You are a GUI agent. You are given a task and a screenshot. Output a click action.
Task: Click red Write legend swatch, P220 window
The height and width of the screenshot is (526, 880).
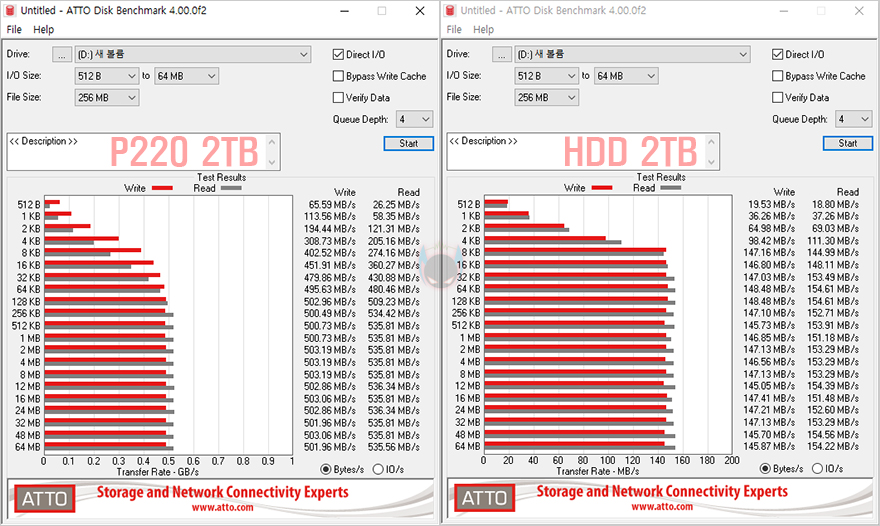(162, 188)
